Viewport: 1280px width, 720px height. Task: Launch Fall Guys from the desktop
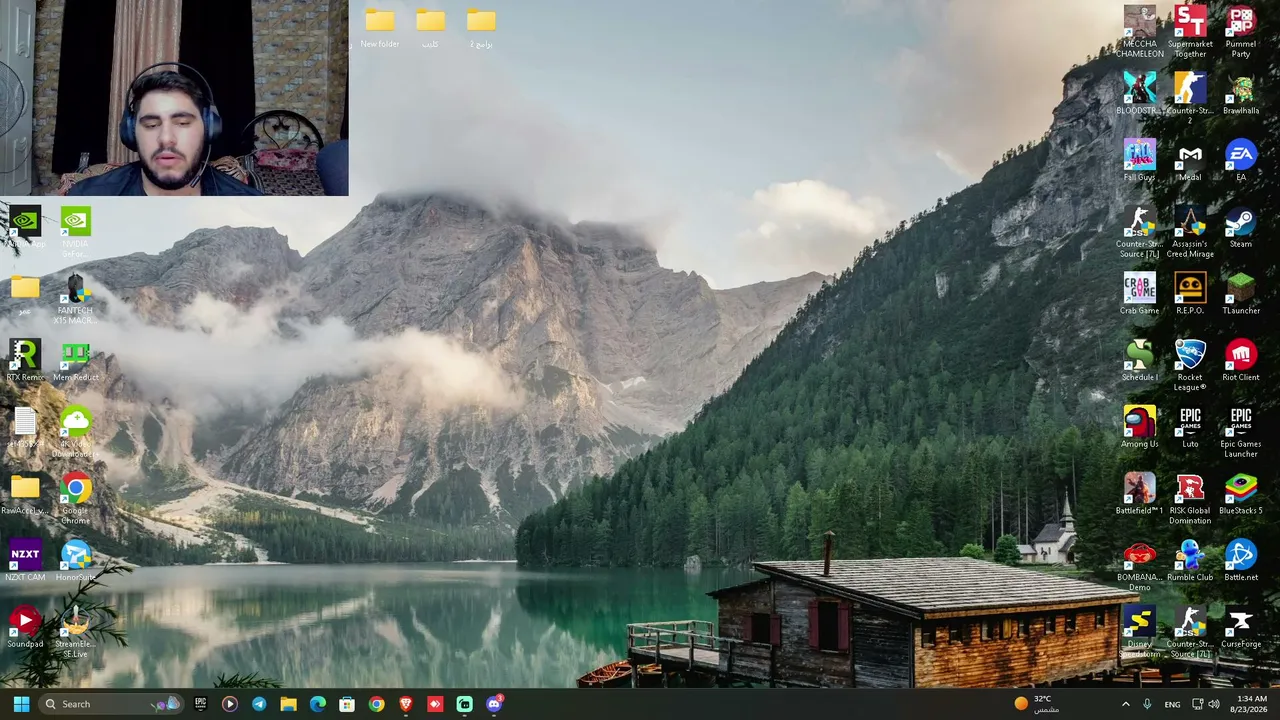coord(1139,162)
